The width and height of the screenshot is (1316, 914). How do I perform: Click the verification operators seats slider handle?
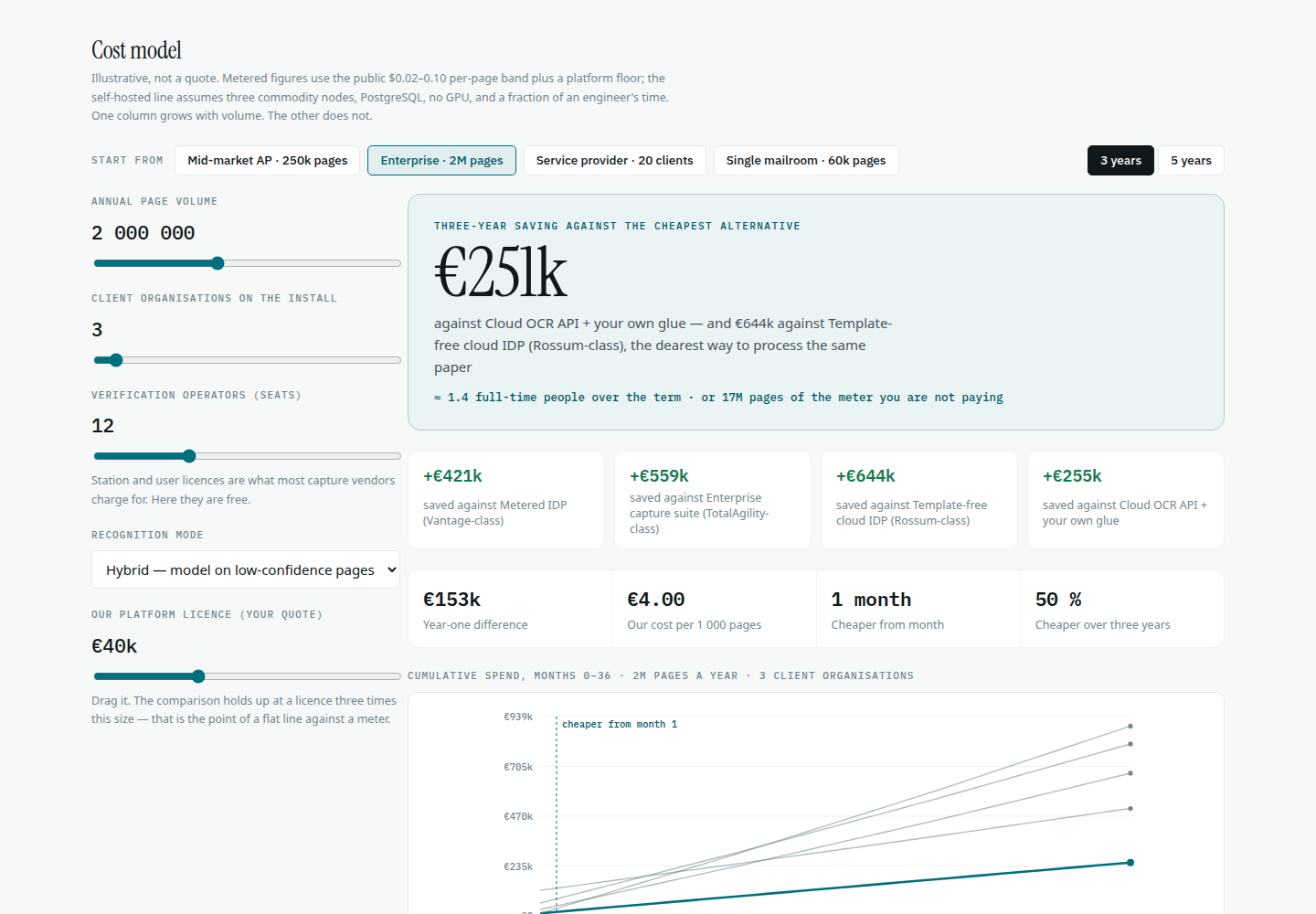[189, 456]
